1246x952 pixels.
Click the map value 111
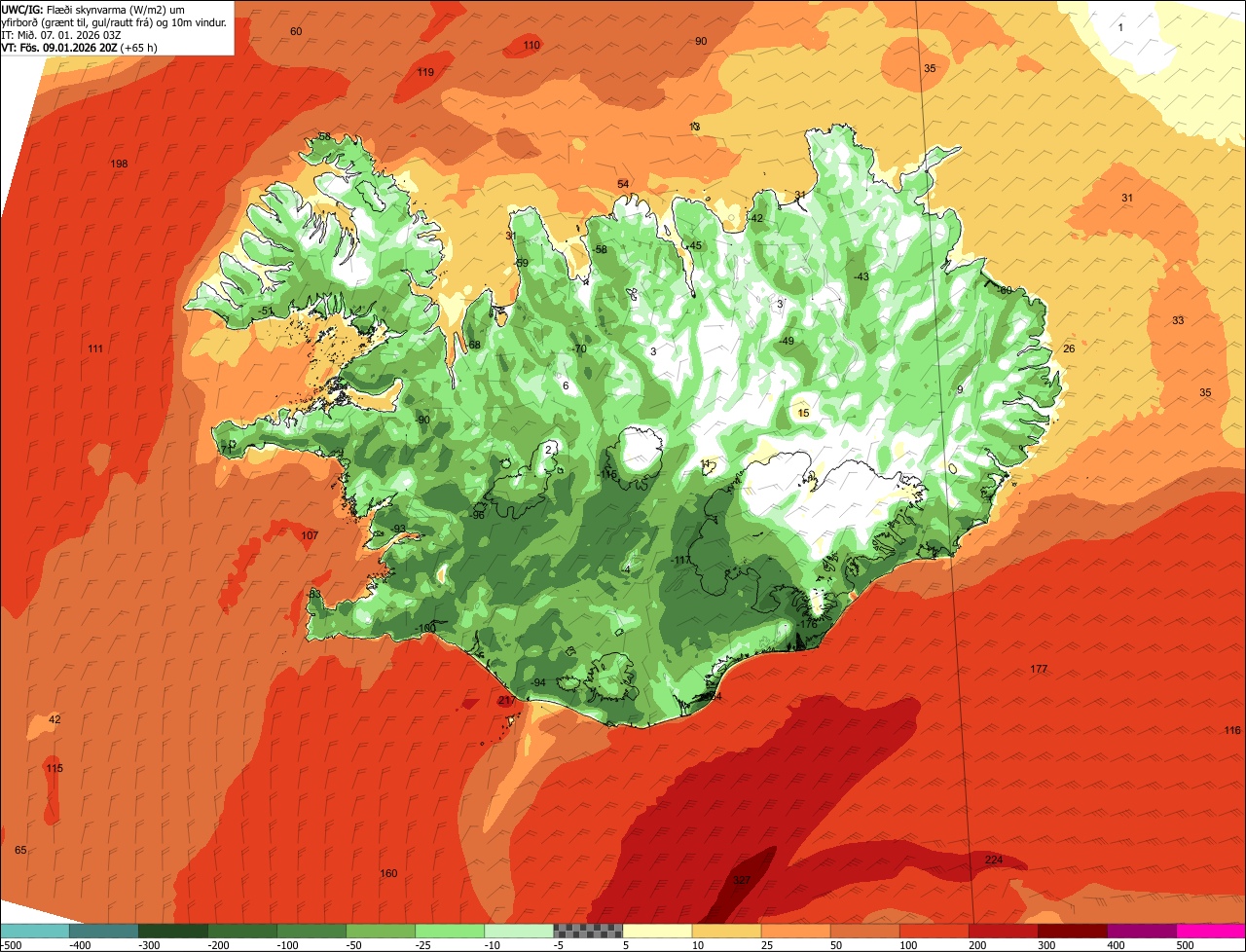coord(95,348)
